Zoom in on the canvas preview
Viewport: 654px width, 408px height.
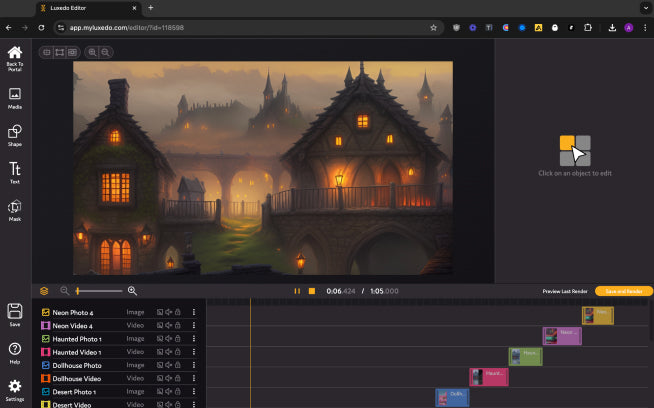pyautogui.click(x=92, y=52)
